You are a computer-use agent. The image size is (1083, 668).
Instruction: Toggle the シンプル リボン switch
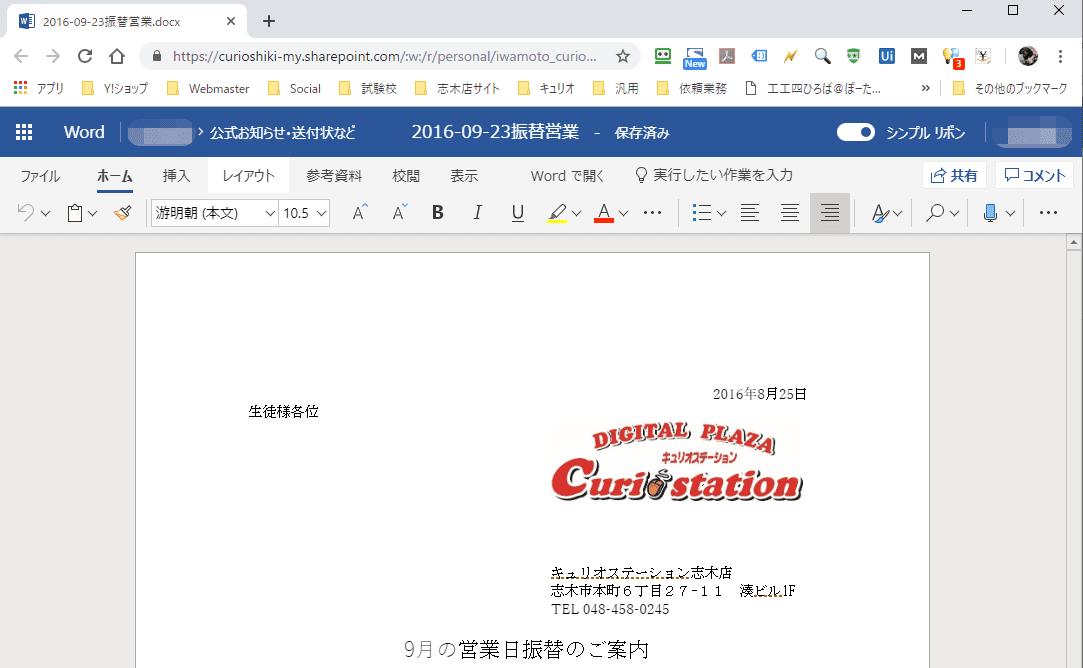coord(856,132)
